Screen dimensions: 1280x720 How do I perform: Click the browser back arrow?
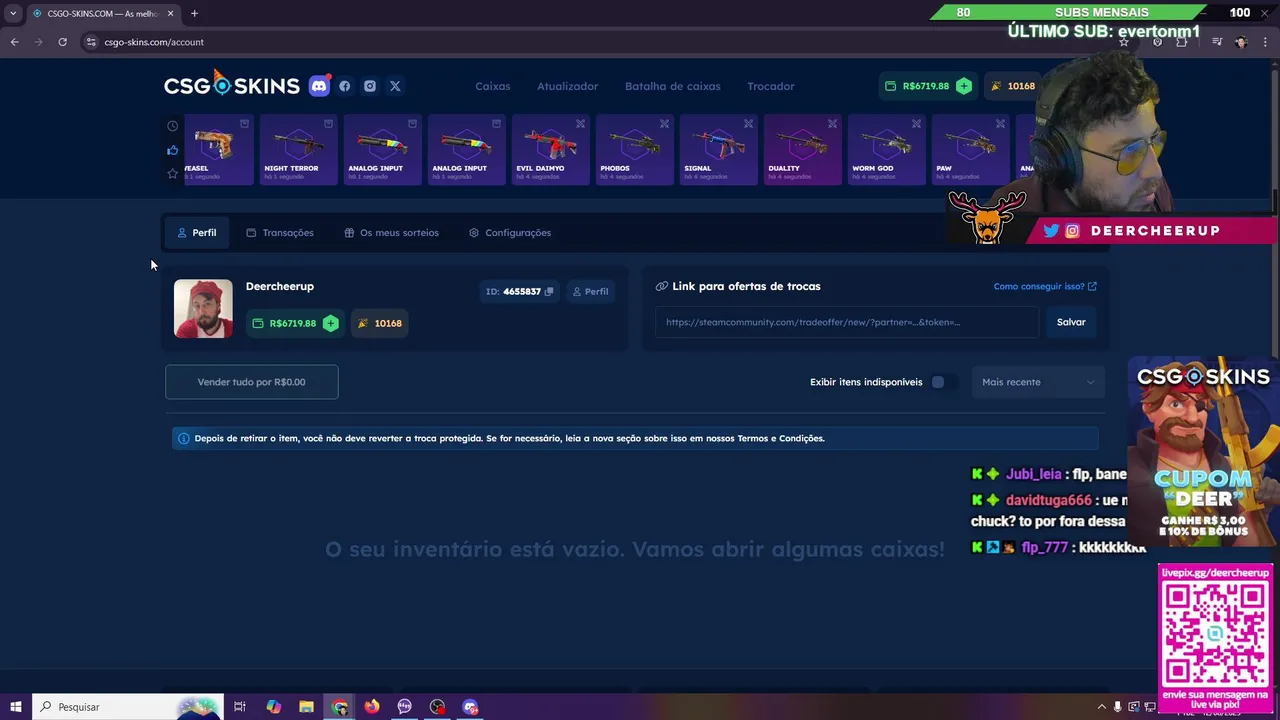tap(14, 42)
